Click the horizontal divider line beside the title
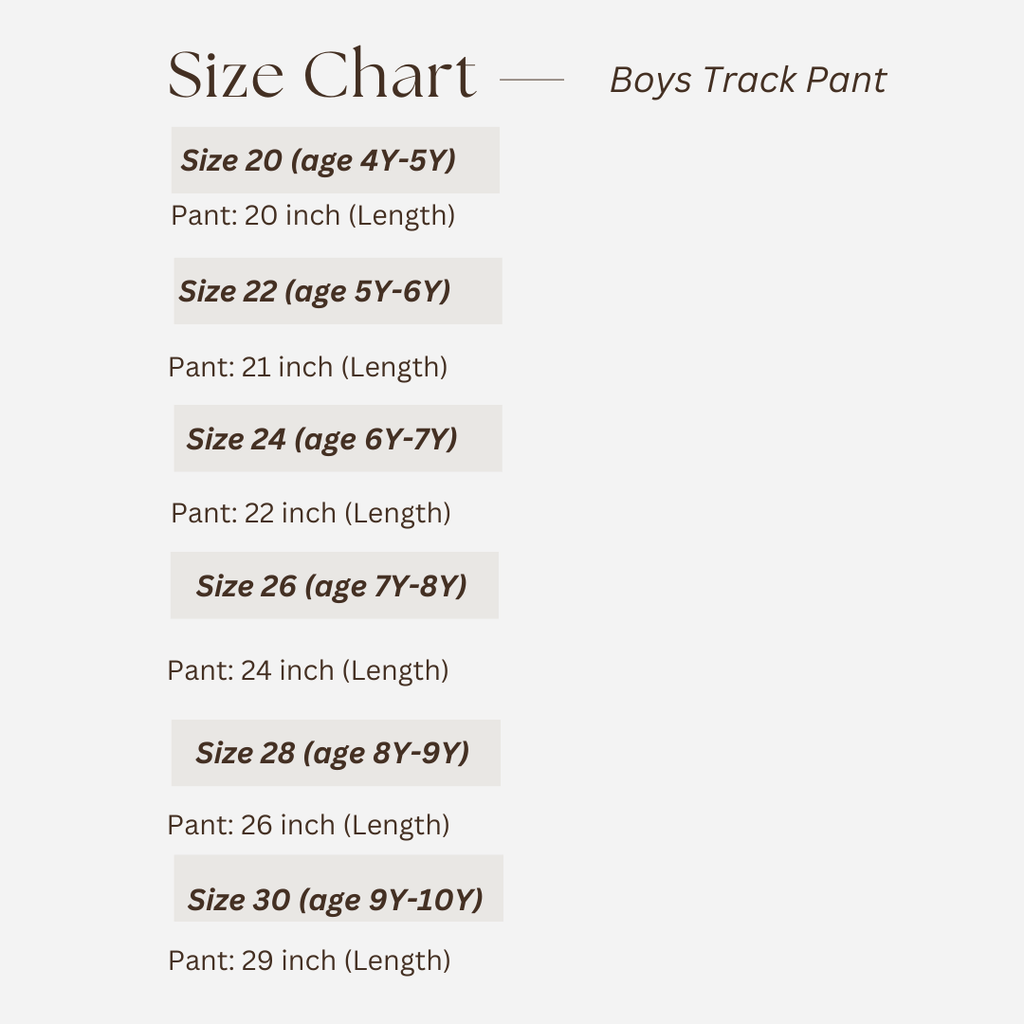1024x1024 pixels. (x=531, y=79)
